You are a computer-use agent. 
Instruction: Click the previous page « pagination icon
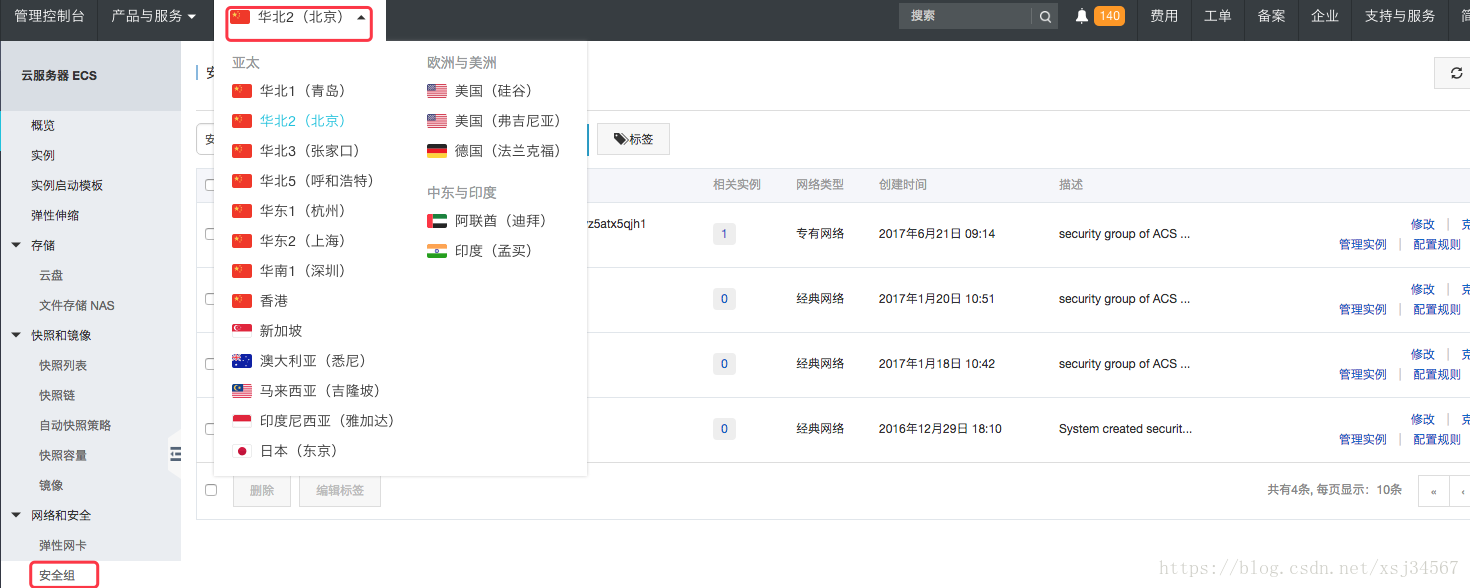(1434, 491)
